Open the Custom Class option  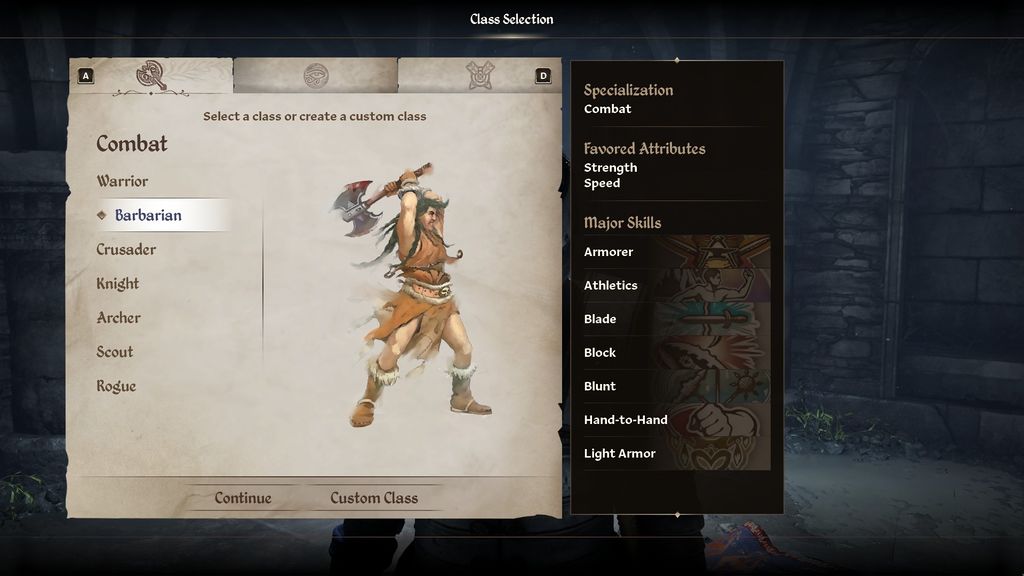(374, 498)
